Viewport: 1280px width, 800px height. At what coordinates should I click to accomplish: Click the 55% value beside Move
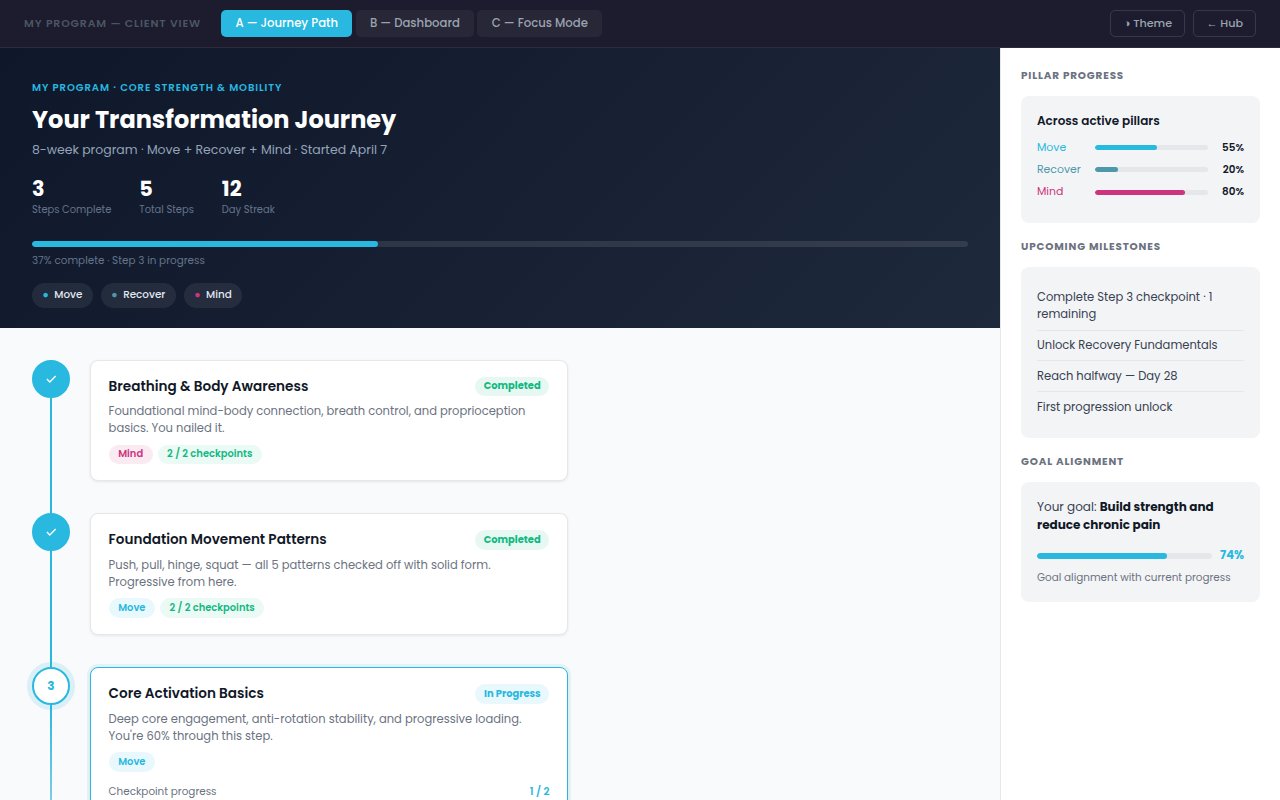[1233, 147]
